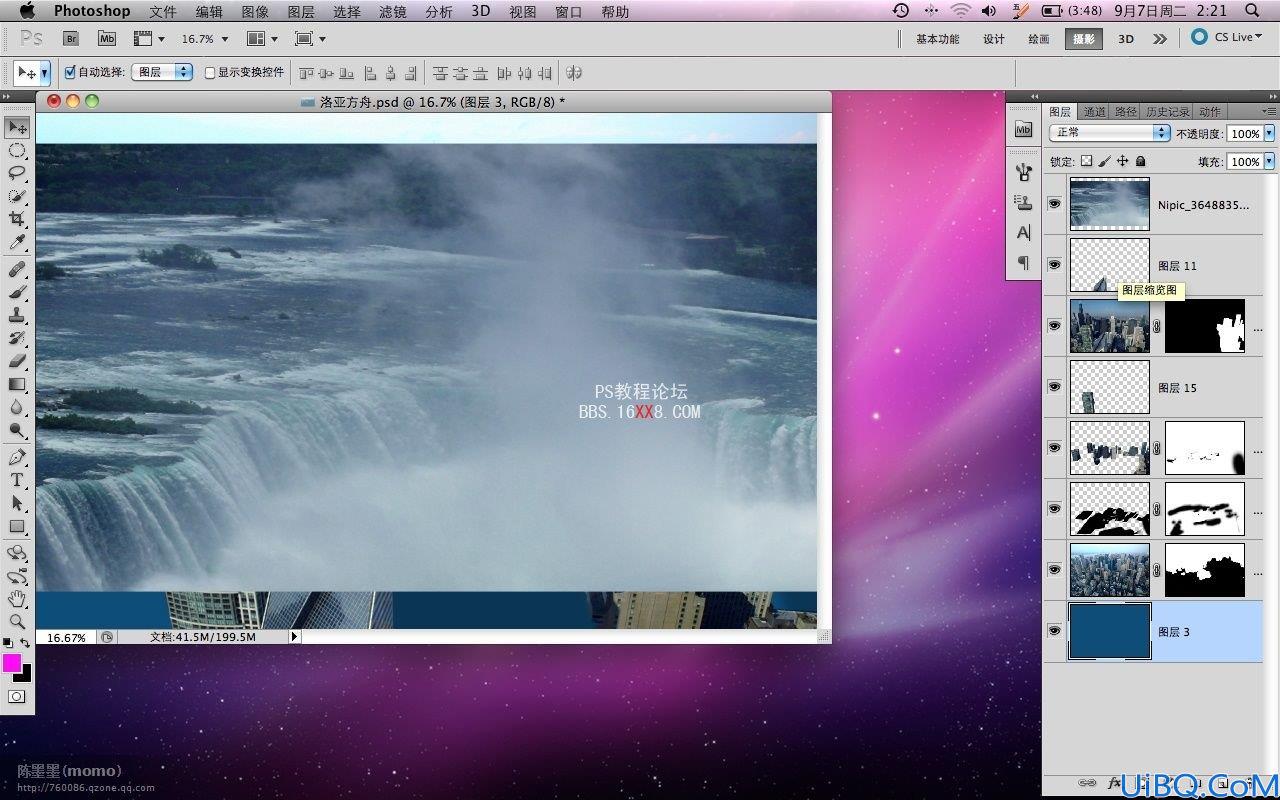Toggle Quick Mask mode icon
This screenshot has width=1280, height=800.
click(17, 696)
